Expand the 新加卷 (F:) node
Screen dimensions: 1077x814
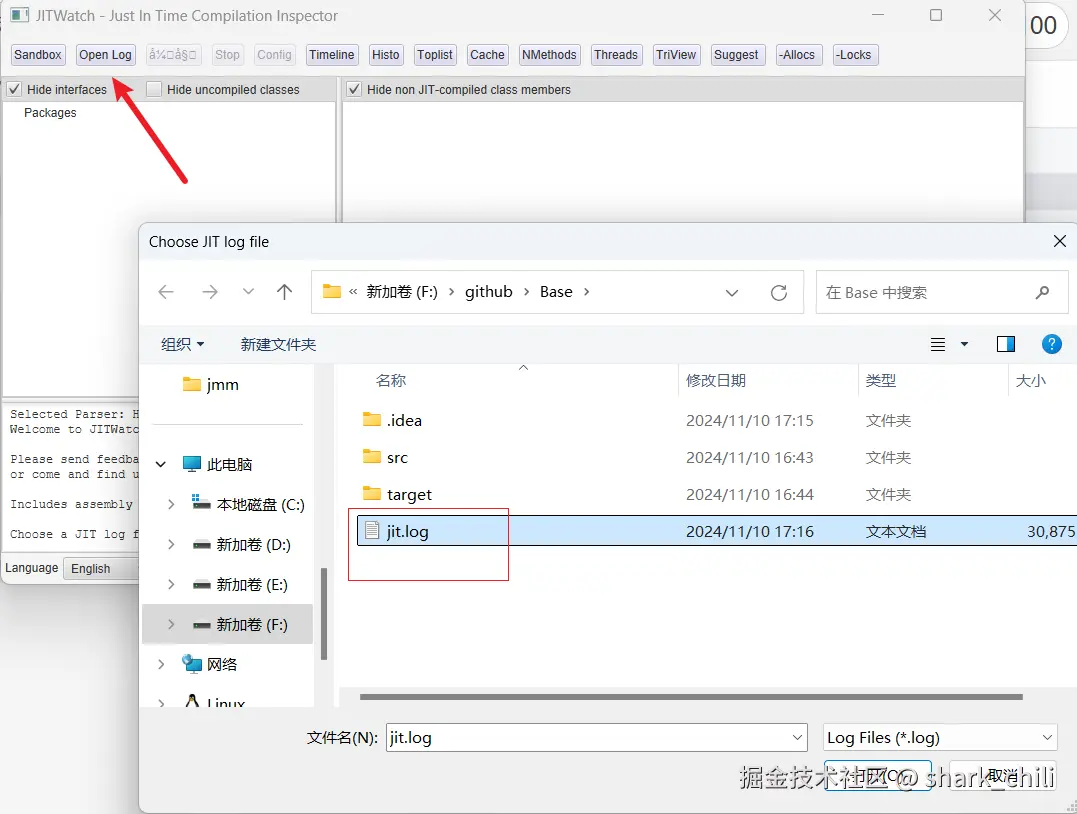pyautogui.click(x=171, y=624)
